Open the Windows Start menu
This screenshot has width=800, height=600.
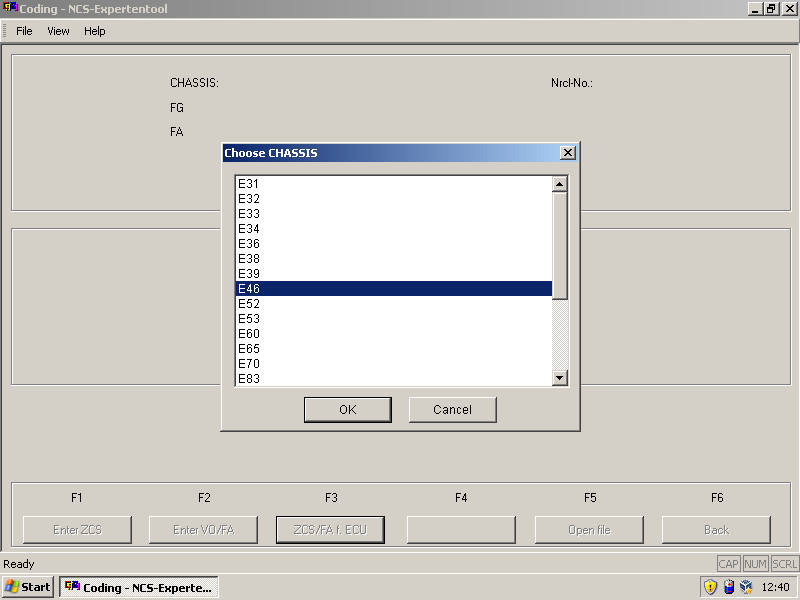[x=28, y=587]
